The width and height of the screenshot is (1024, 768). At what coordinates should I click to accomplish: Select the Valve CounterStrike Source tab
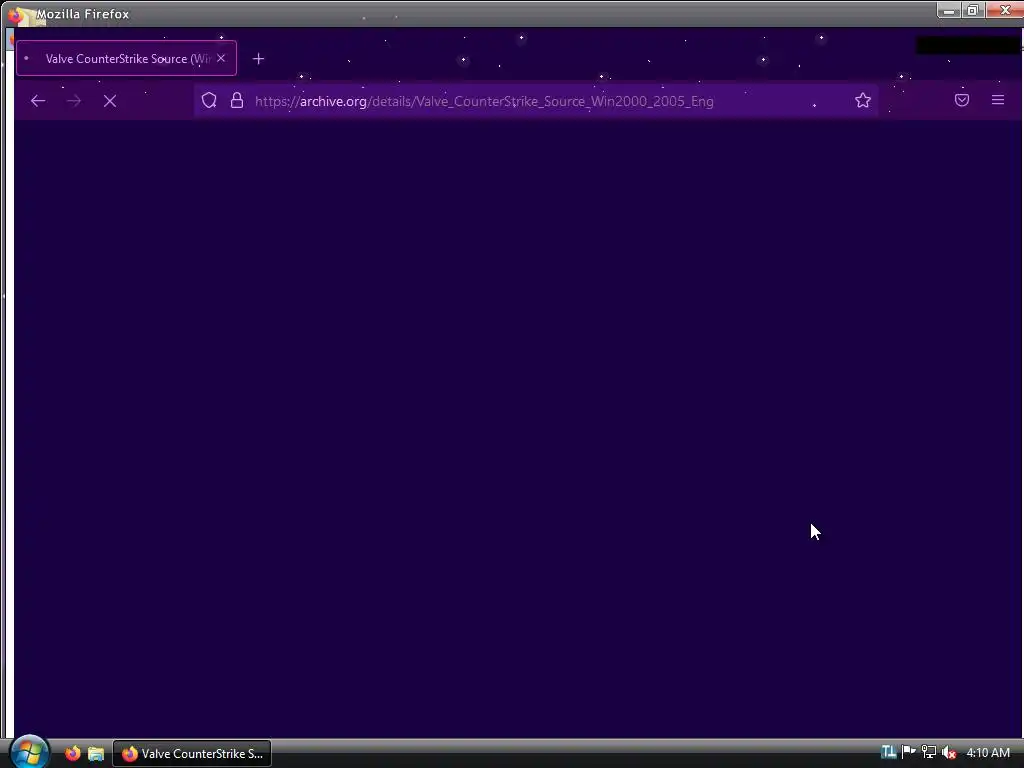(127, 58)
